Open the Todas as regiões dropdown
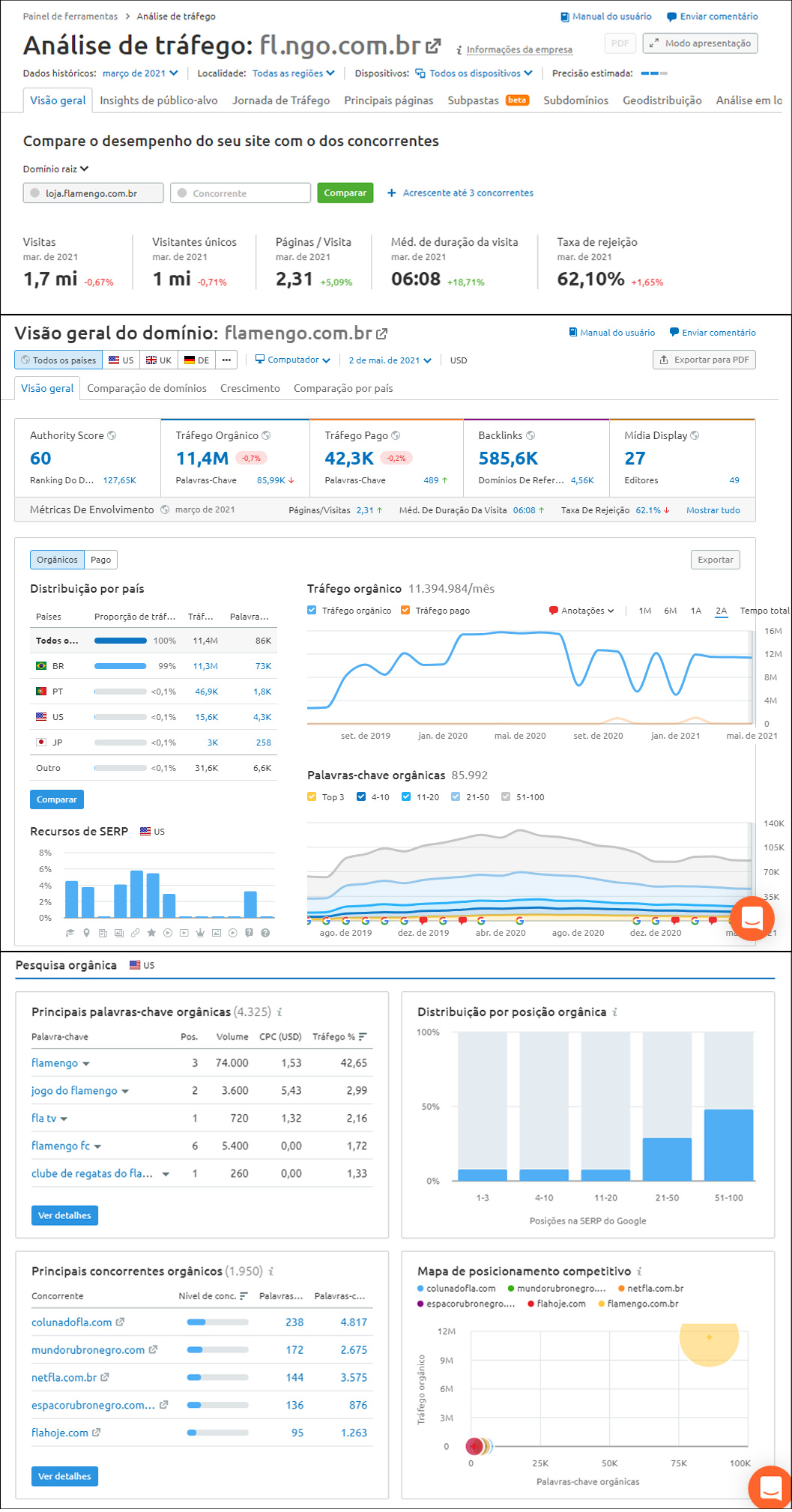 [x=294, y=73]
